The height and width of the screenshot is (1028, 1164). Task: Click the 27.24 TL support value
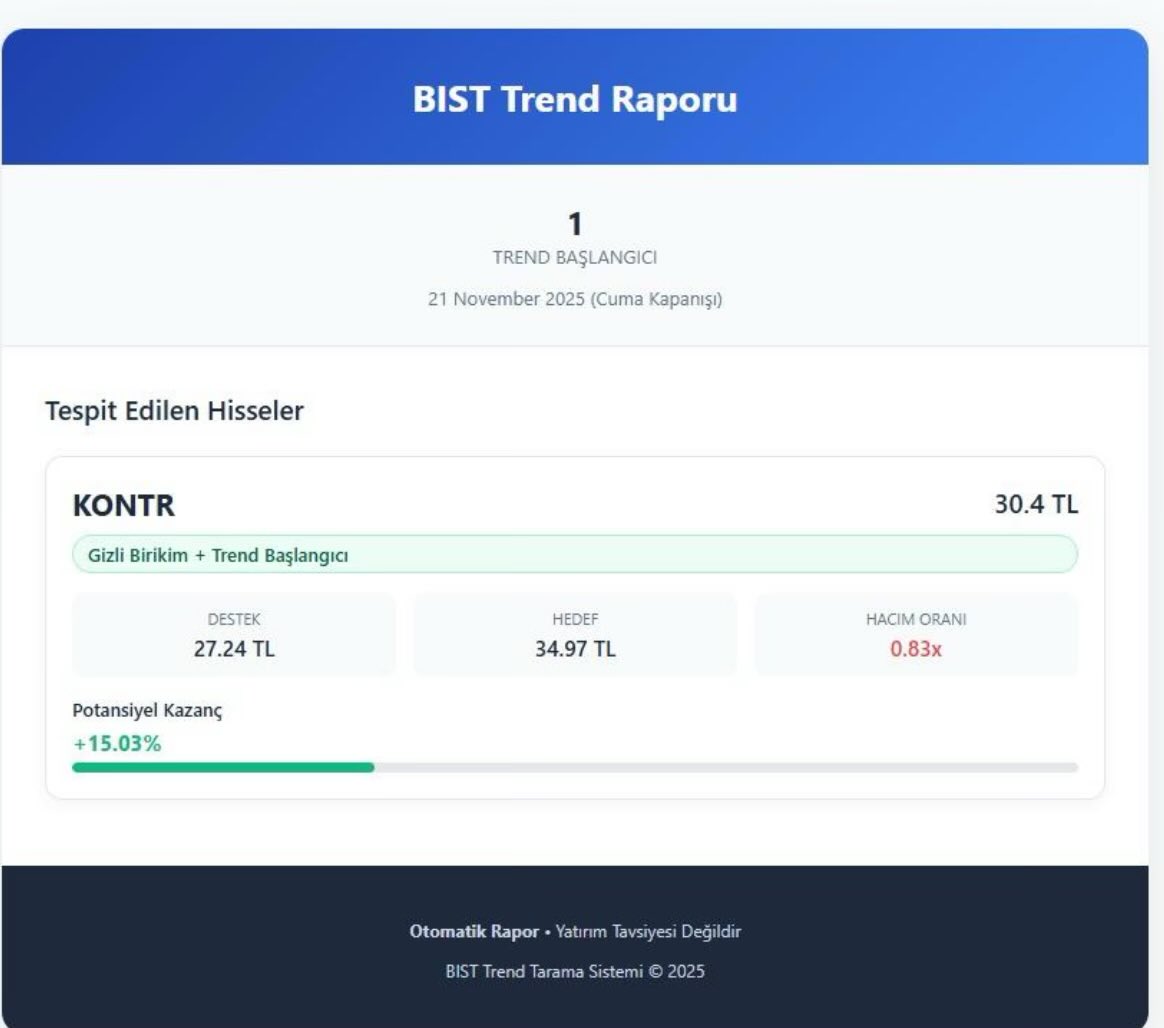pyautogui.click(x=234, y=649)
